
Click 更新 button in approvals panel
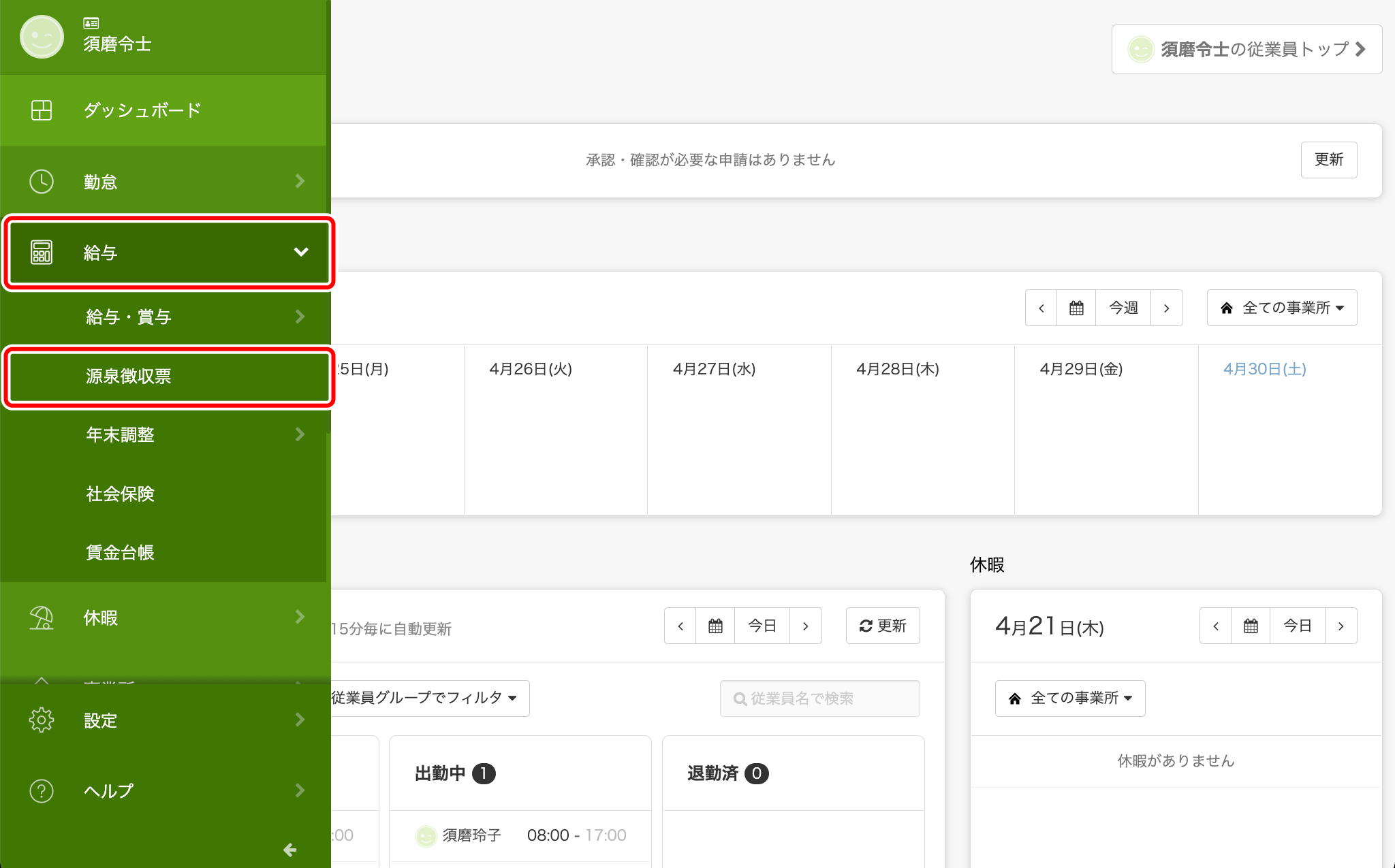point(1328,160)
